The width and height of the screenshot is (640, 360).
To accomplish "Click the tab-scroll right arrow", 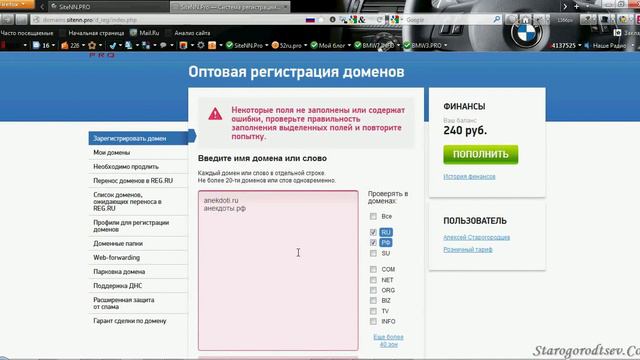I will coord(565,6).
